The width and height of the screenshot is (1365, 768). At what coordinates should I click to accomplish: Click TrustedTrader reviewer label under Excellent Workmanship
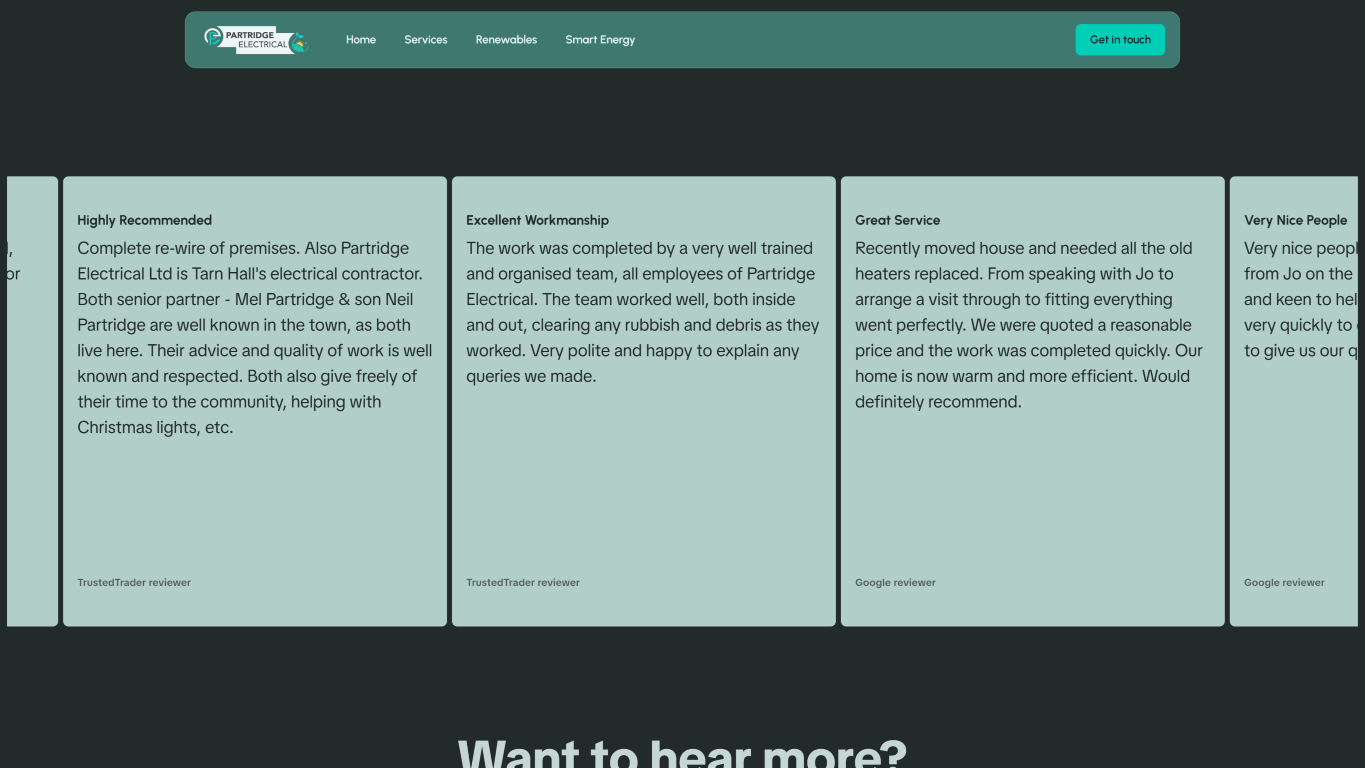point(523,582)
